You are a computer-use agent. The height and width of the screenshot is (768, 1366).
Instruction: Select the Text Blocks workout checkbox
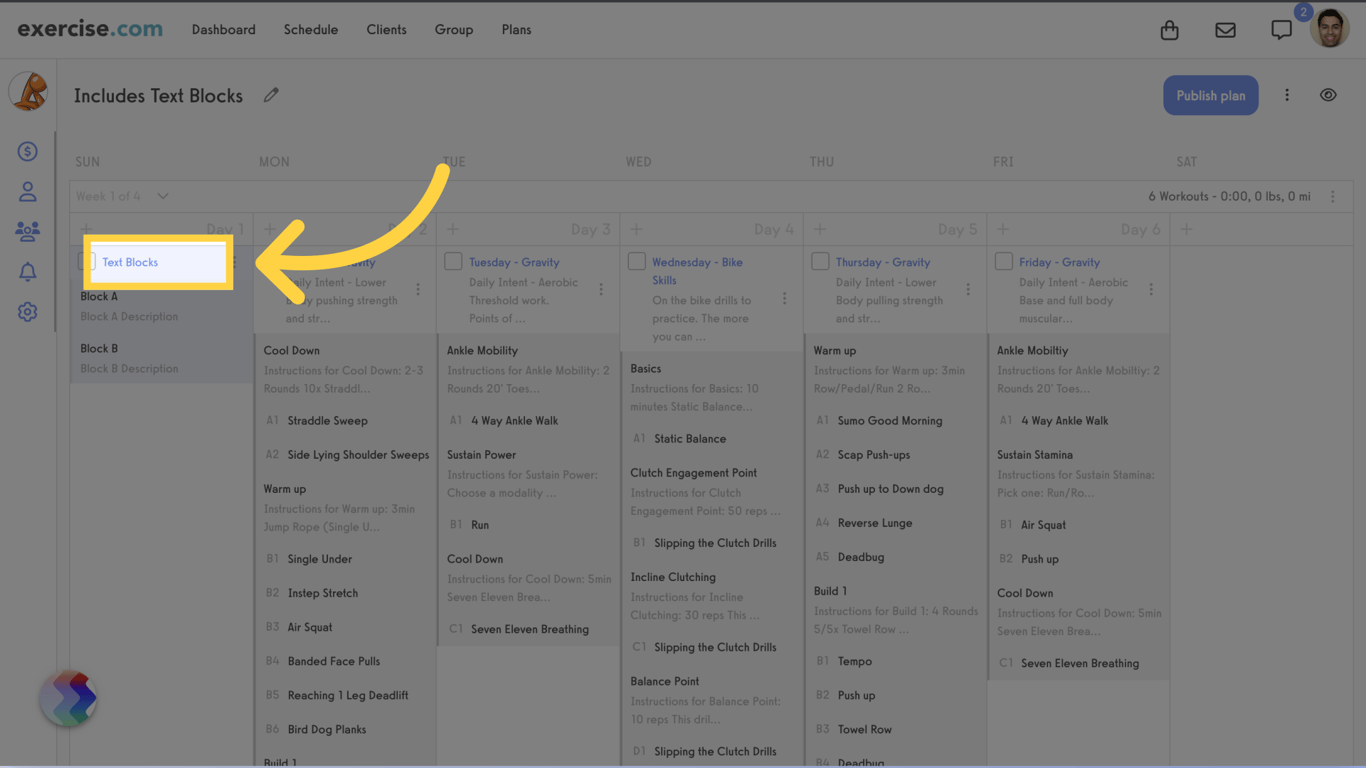pyautogui.click(x=87, y=262)
